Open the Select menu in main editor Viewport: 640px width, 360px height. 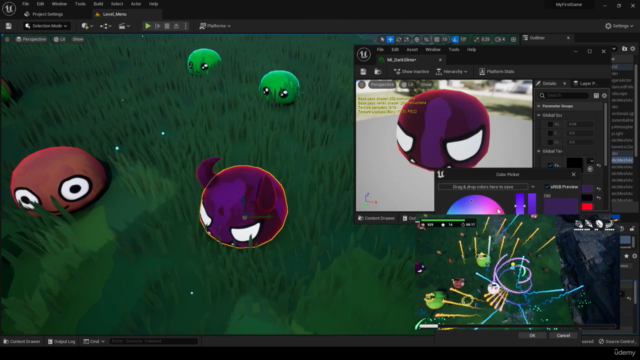pyautogui.click(x=117, y=4)
